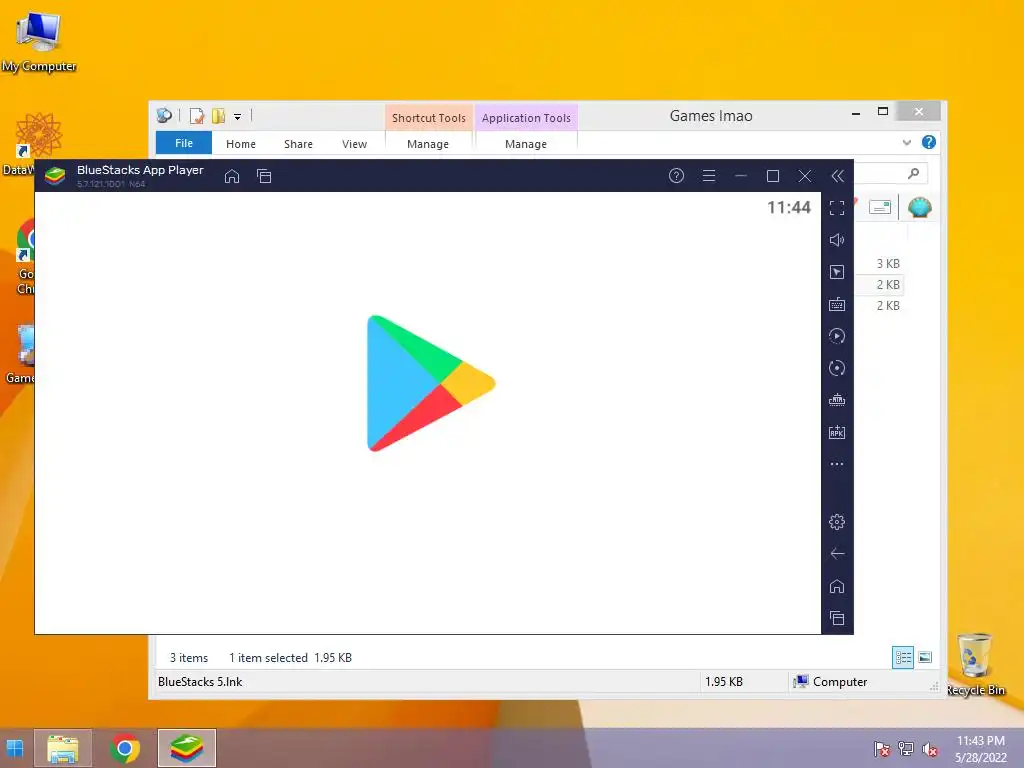
Task: Click the BlueStacks macro play-circle icon
Action: (x=837, y=336)
